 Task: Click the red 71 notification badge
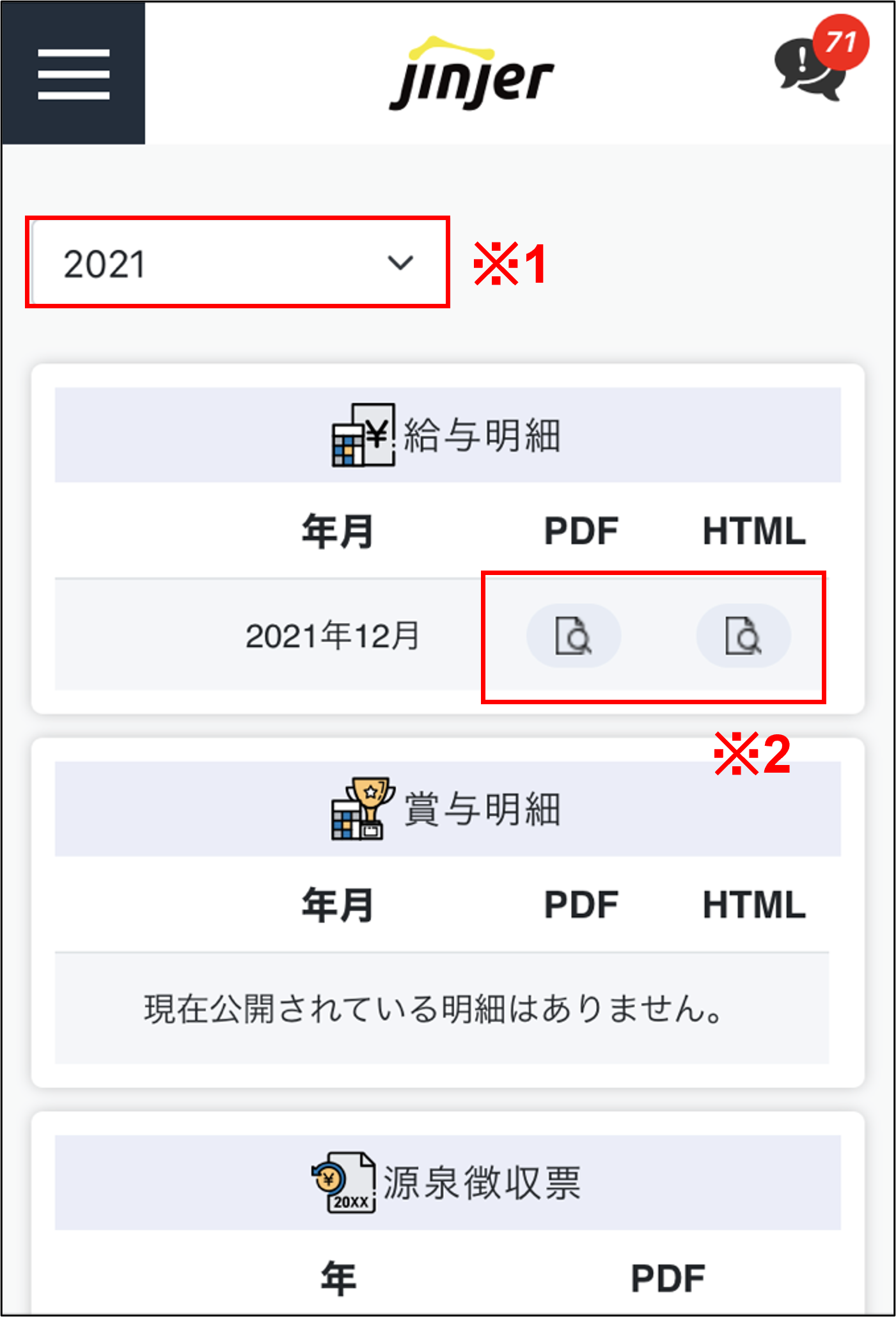coord(840,42)
